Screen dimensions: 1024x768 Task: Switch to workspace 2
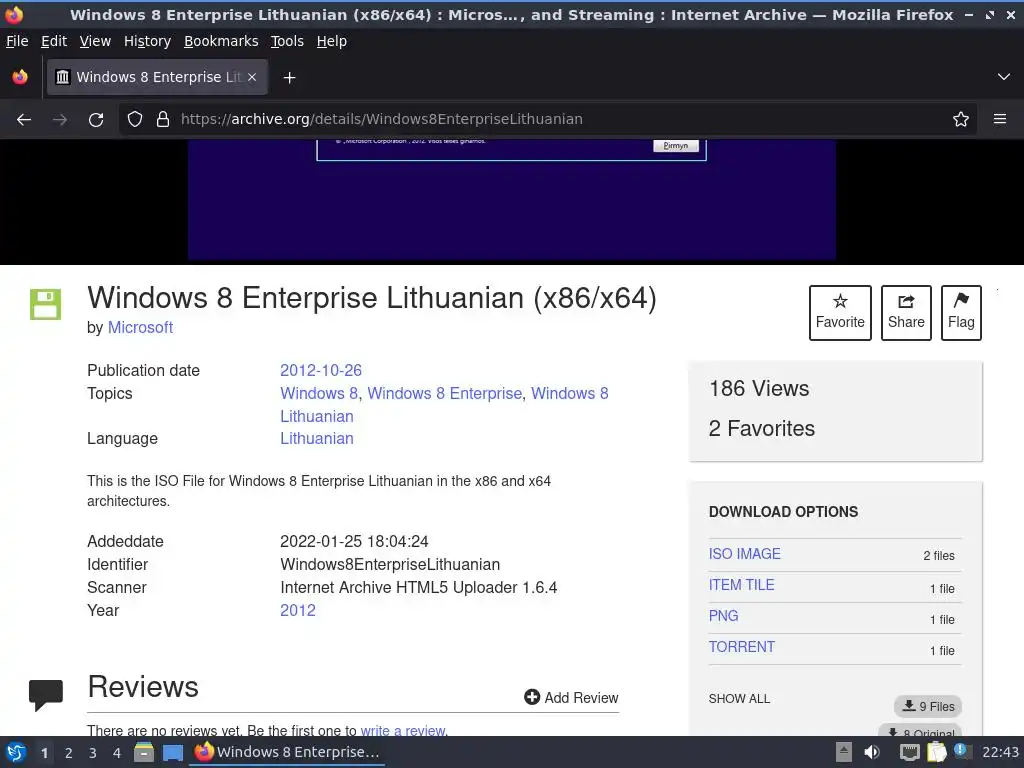pos(69,753)
